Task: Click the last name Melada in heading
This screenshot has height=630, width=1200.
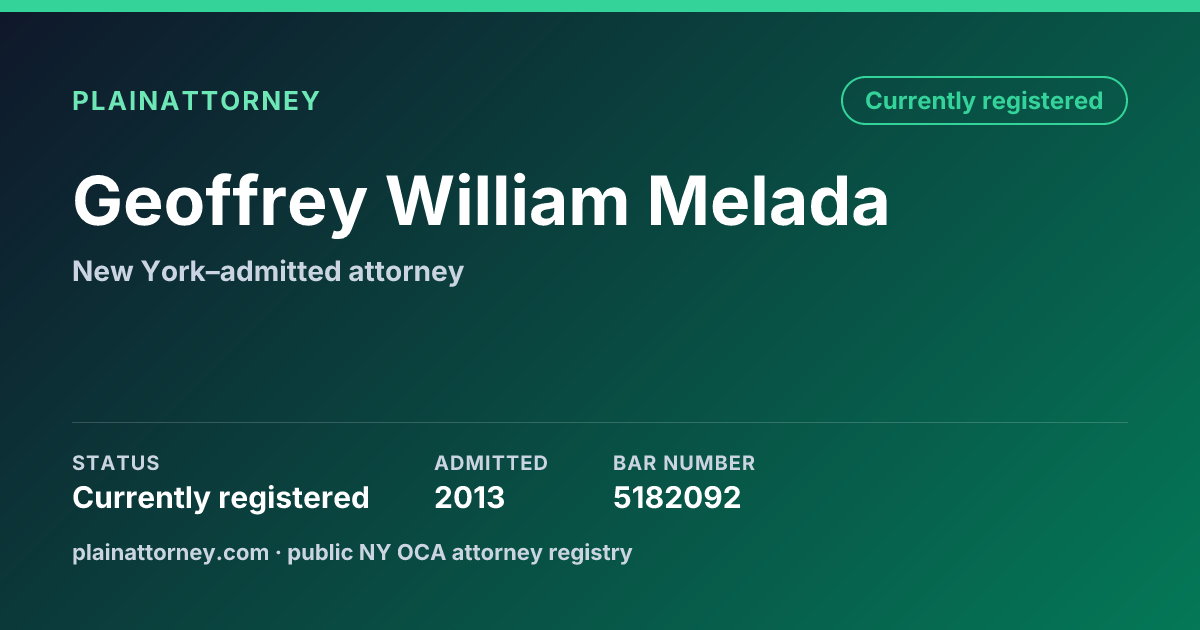Action: pyautogui.click(x=769, y=202)
